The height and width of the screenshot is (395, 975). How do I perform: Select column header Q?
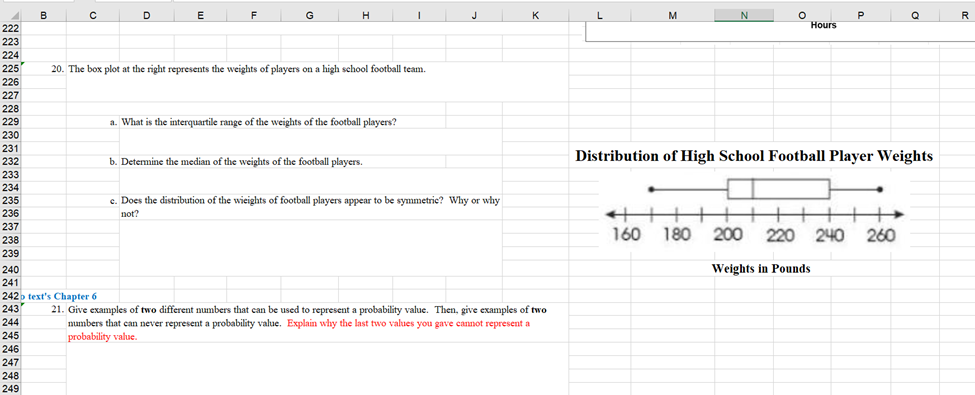(x=915, y=16)
